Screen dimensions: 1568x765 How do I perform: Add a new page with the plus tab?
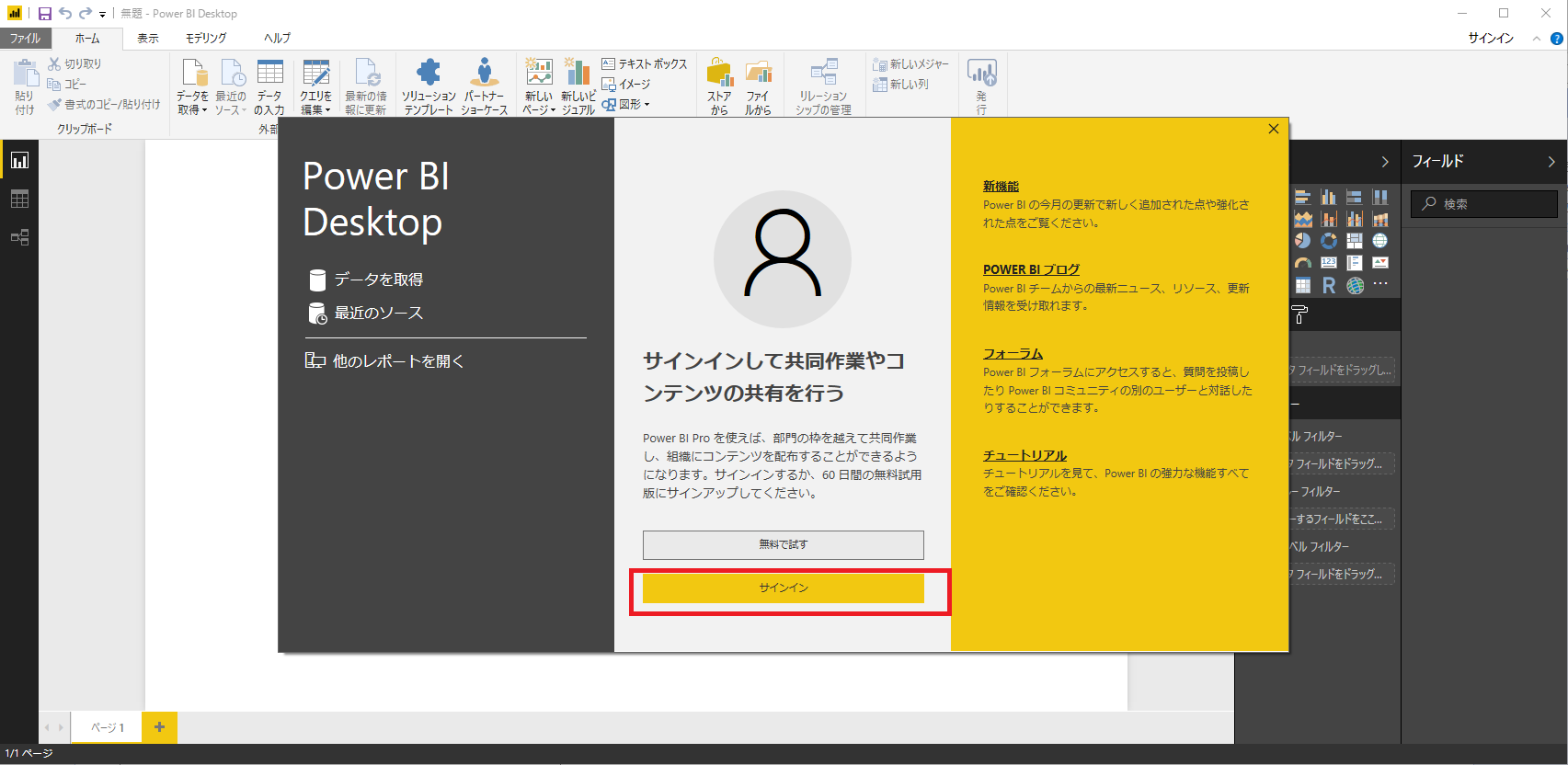159,727
